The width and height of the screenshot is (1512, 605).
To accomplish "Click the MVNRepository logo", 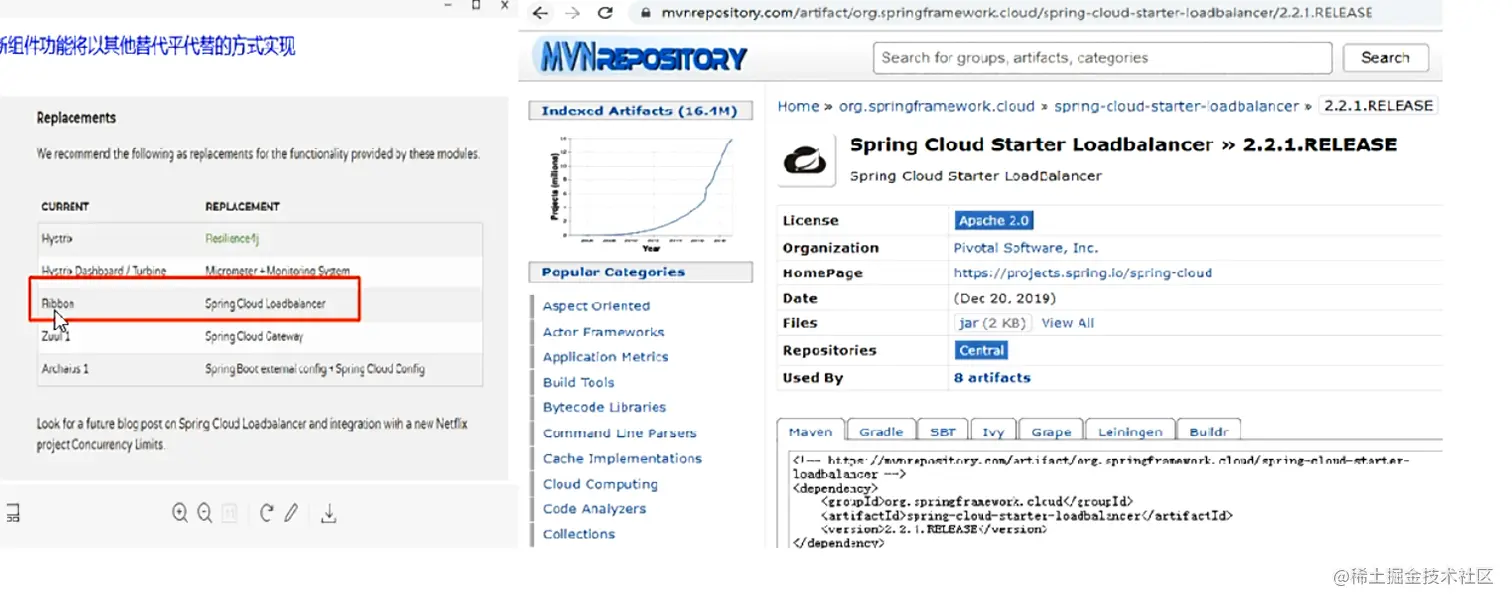I will (640, 58).
